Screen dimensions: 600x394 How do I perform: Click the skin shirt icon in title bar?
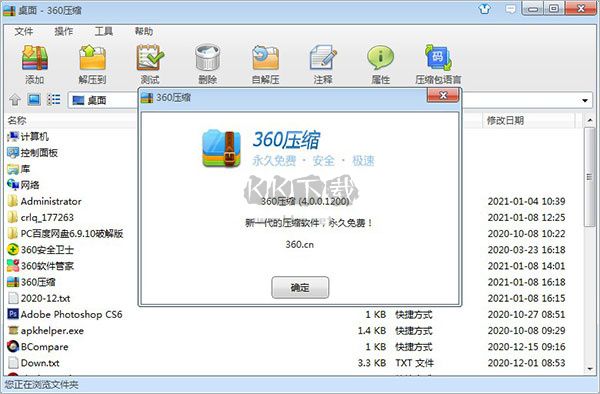tap(485, 9)
